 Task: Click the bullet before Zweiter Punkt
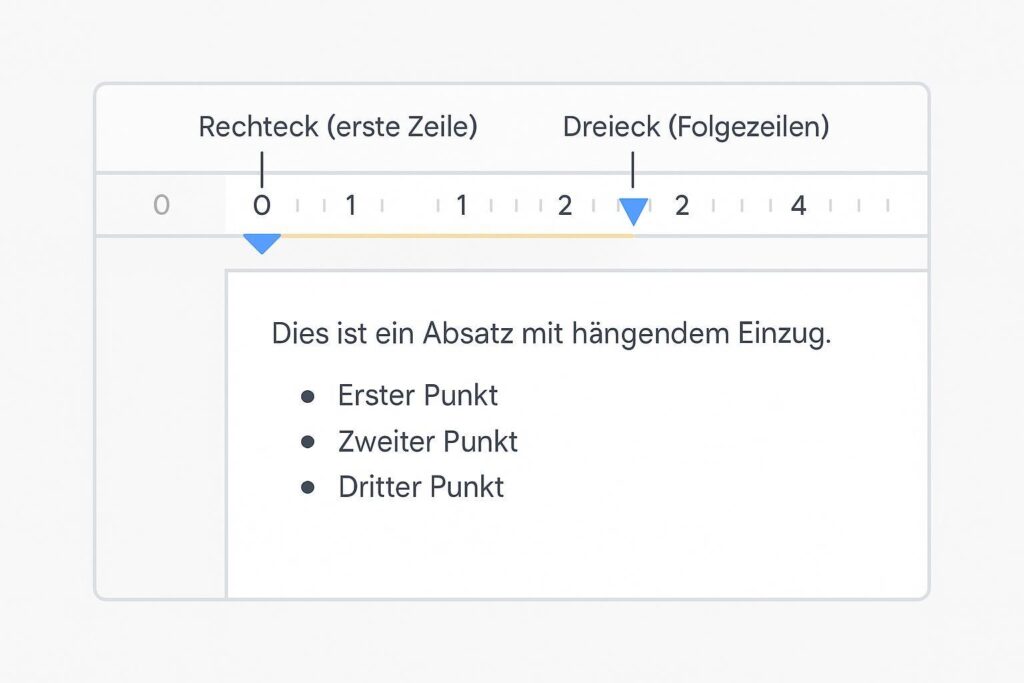(308, 441)
